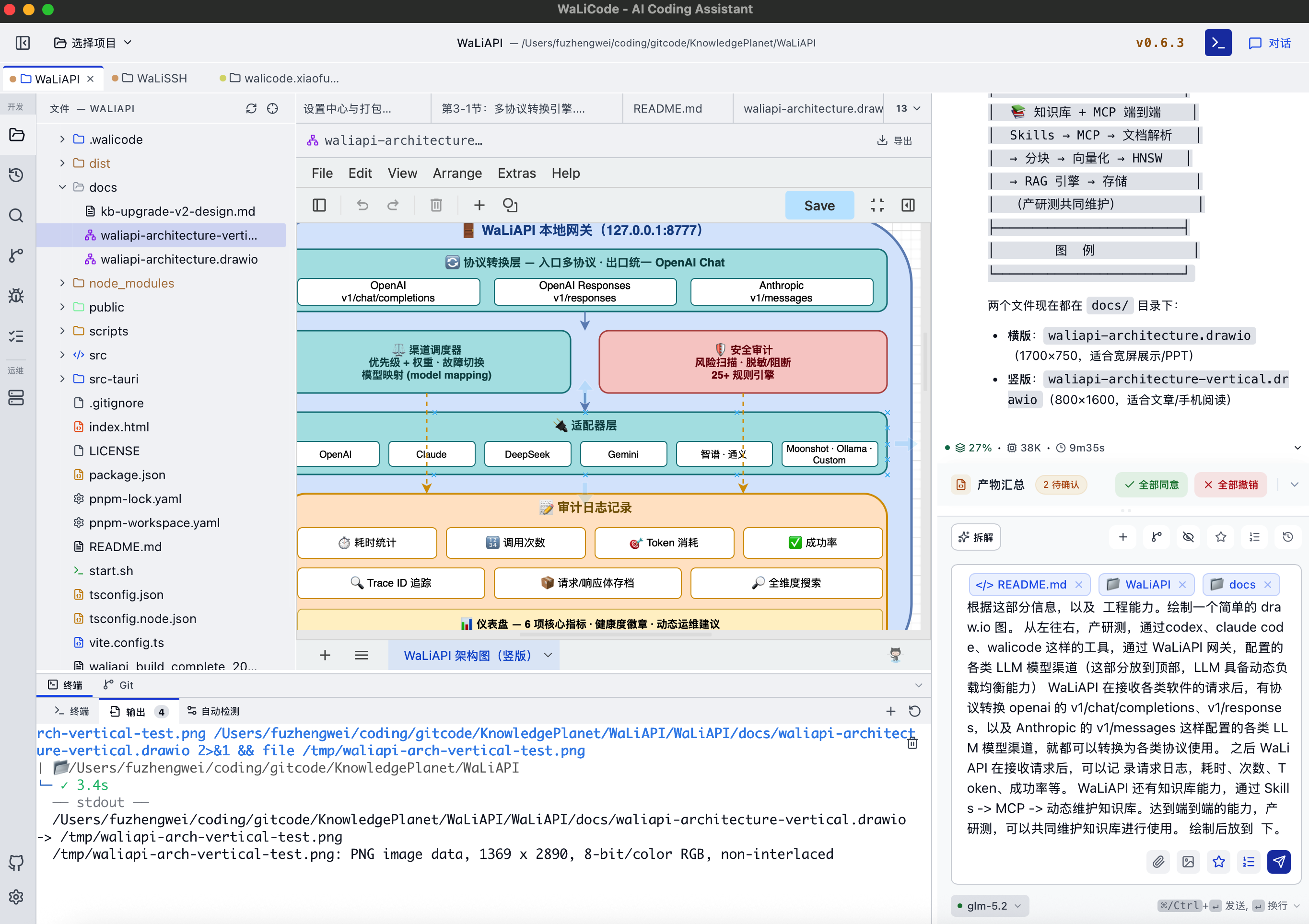The image size is (1309, 924).
Task: Toggle the draw.io format panel
Action: 908,205
